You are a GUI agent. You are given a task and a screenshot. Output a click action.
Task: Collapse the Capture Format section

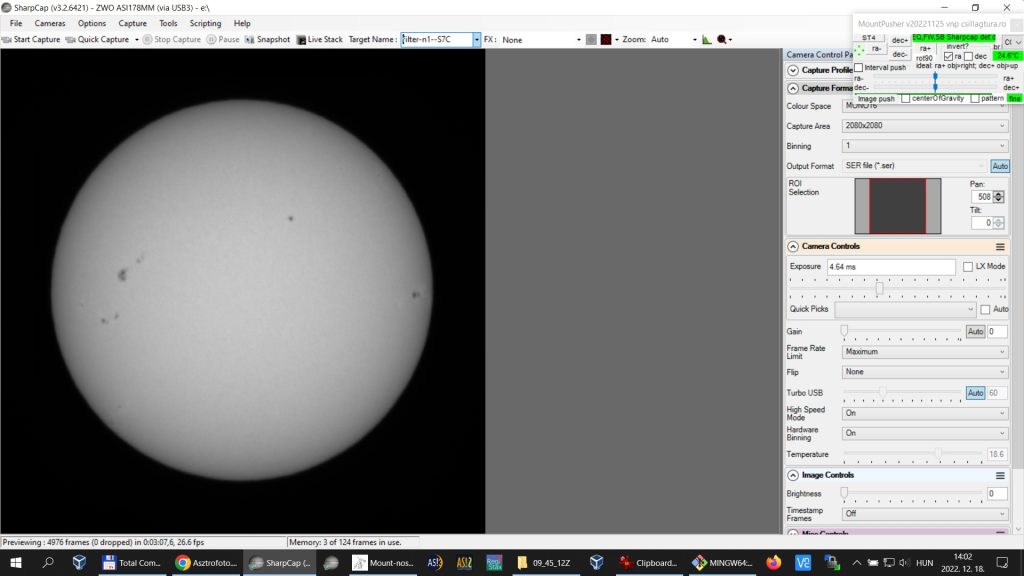[793, 88]
